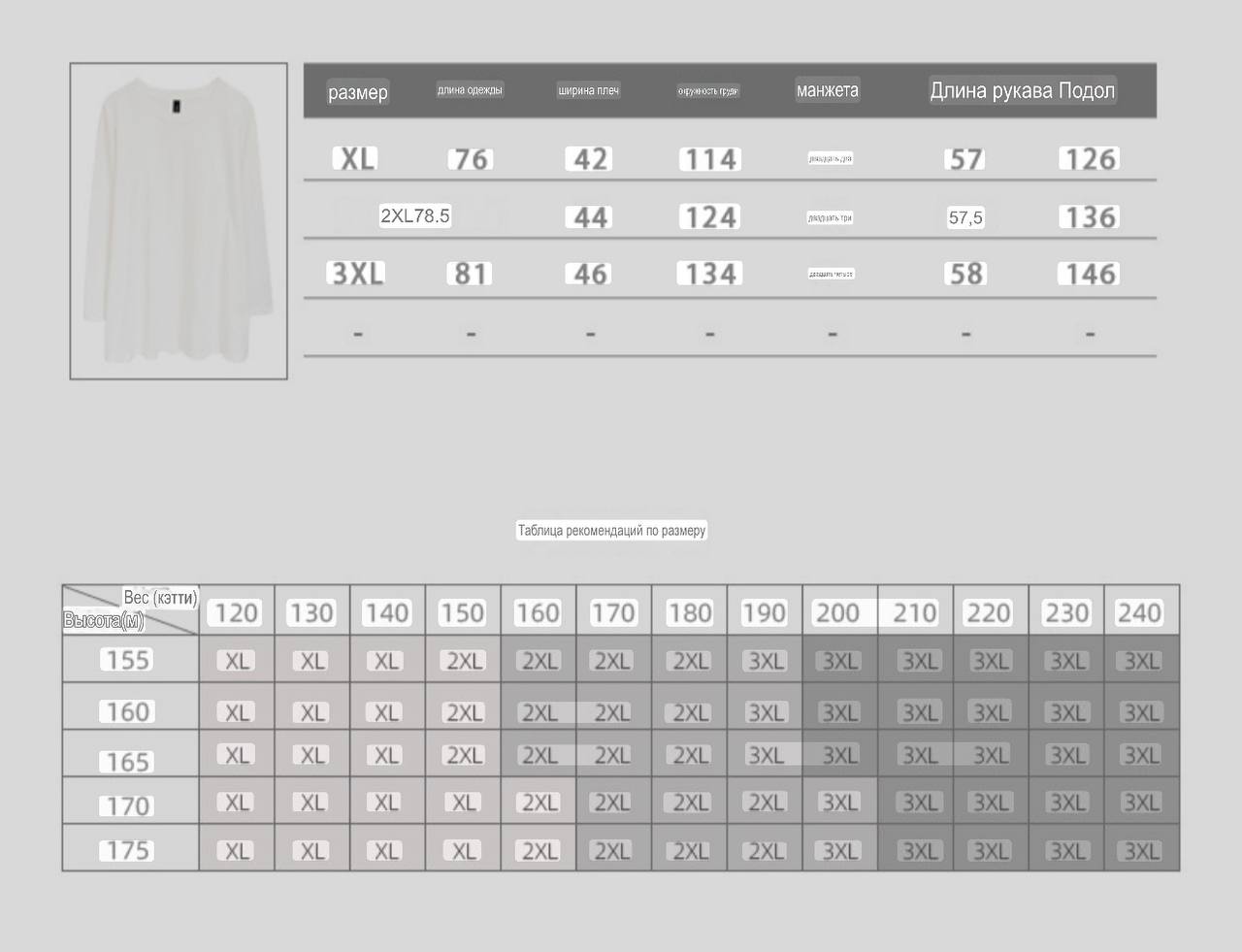Viewport: 1242px width, 952px height.
Task: Click the white garment product thumbnail
Action: coord(179,221)
